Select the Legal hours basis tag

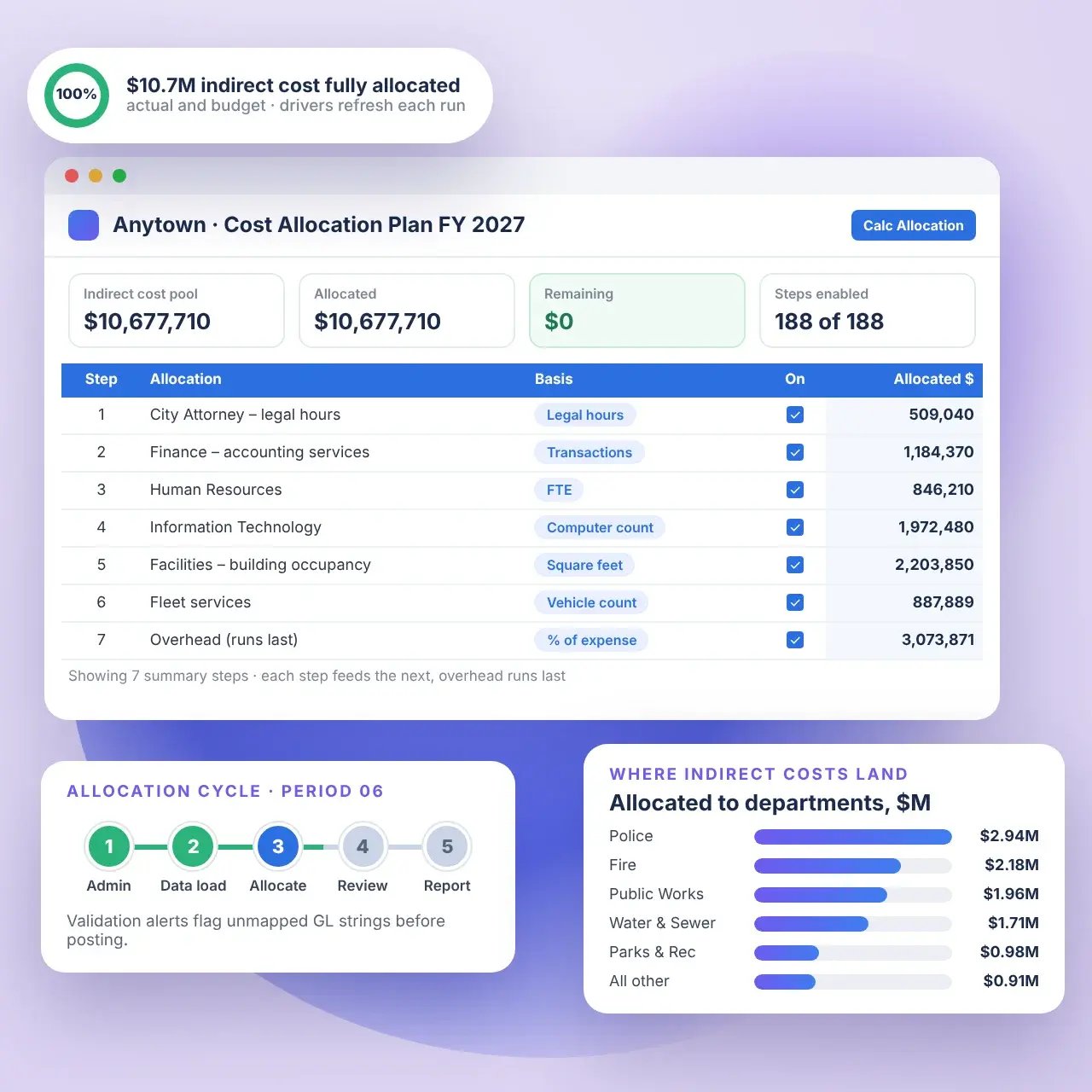585,415
